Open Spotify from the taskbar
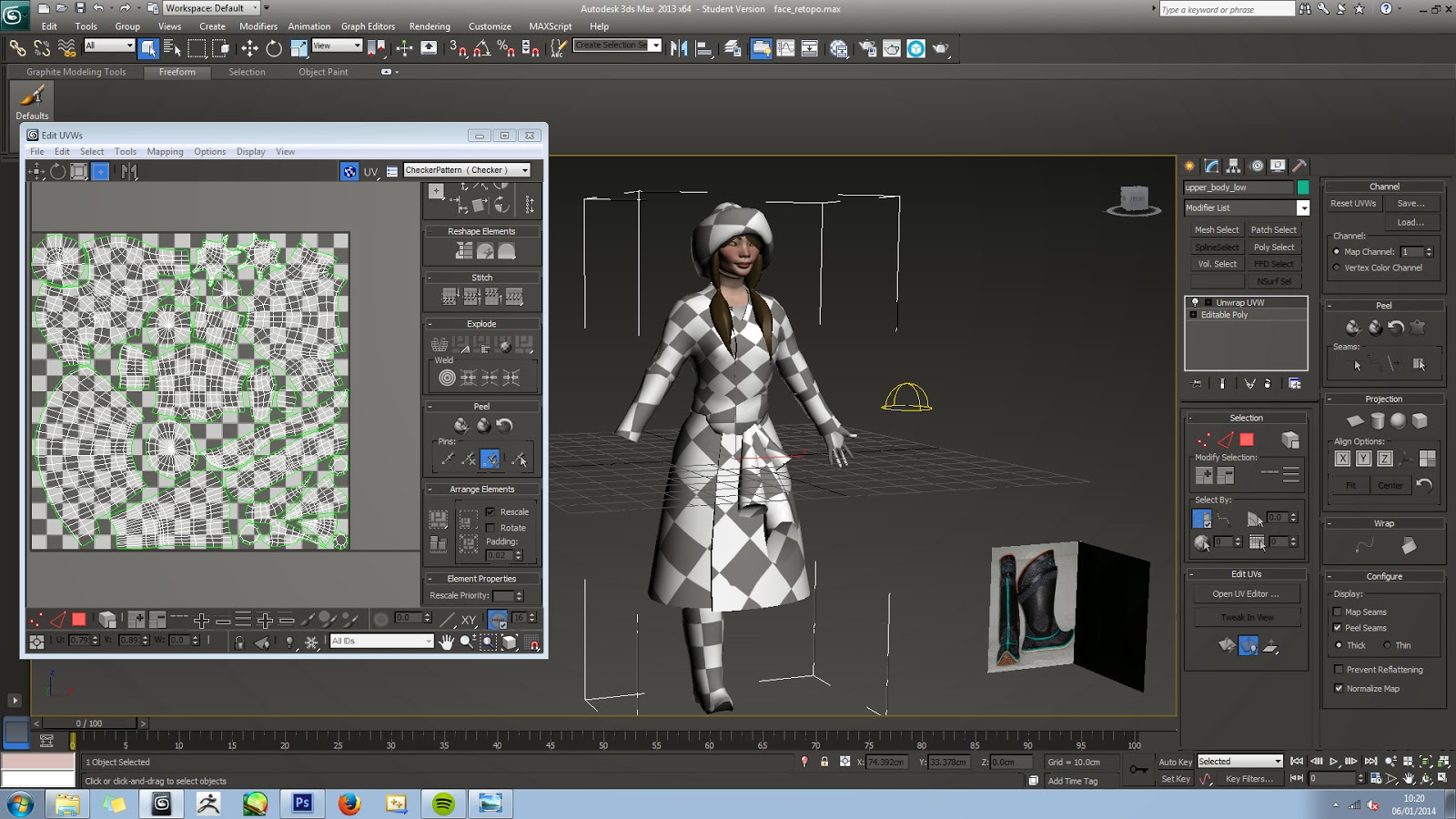The height and width of the screenshot is (819, 1456). 443,804
